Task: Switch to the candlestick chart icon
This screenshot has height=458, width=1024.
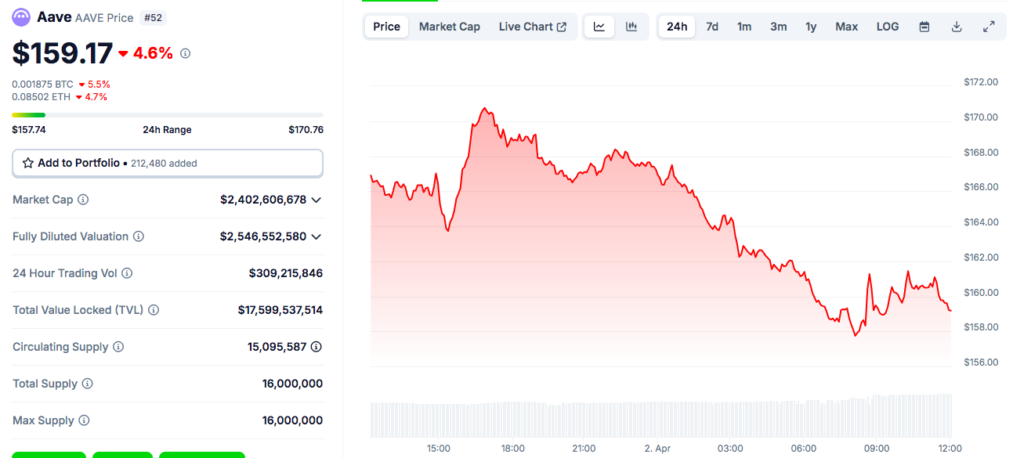Action: tap(631, 27)
